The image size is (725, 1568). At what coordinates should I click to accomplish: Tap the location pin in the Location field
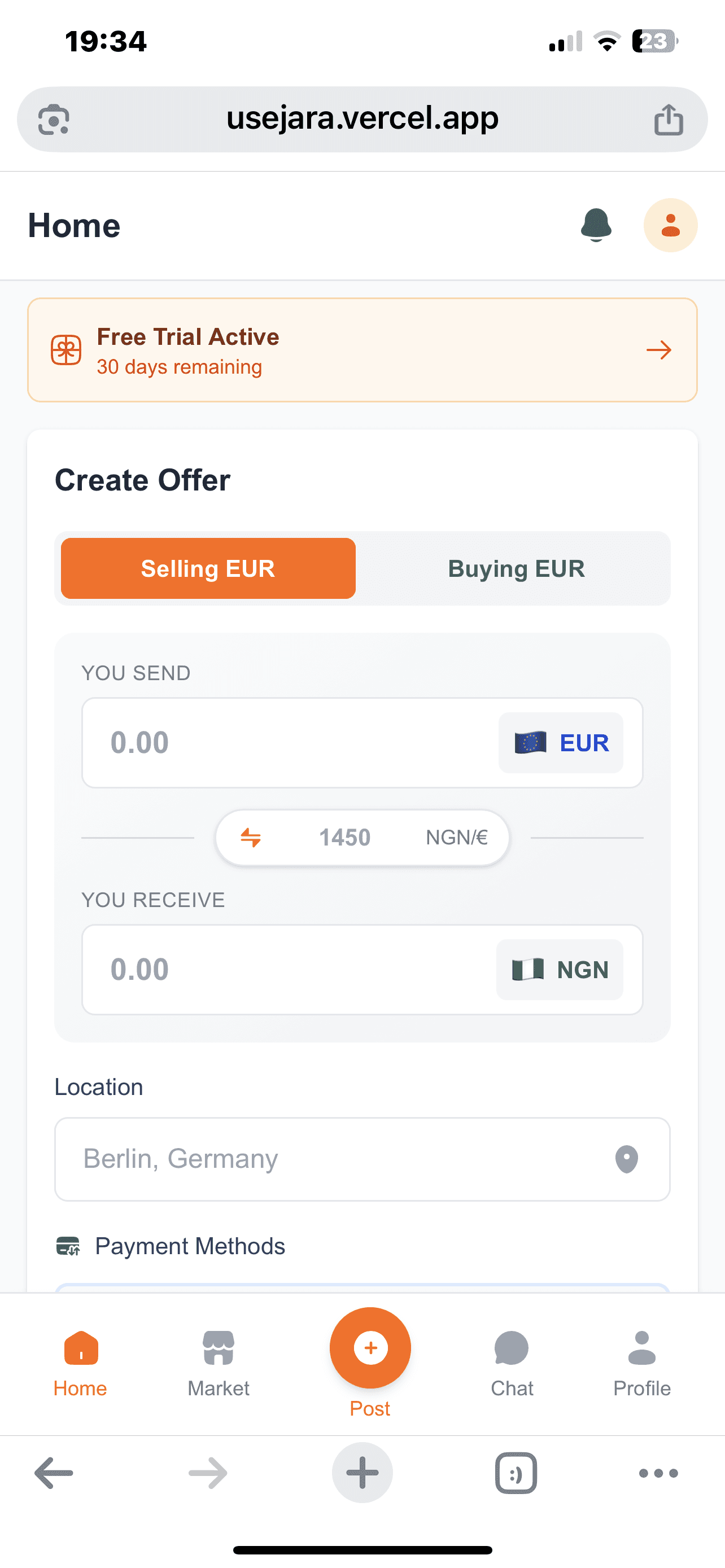[629, 1159]
